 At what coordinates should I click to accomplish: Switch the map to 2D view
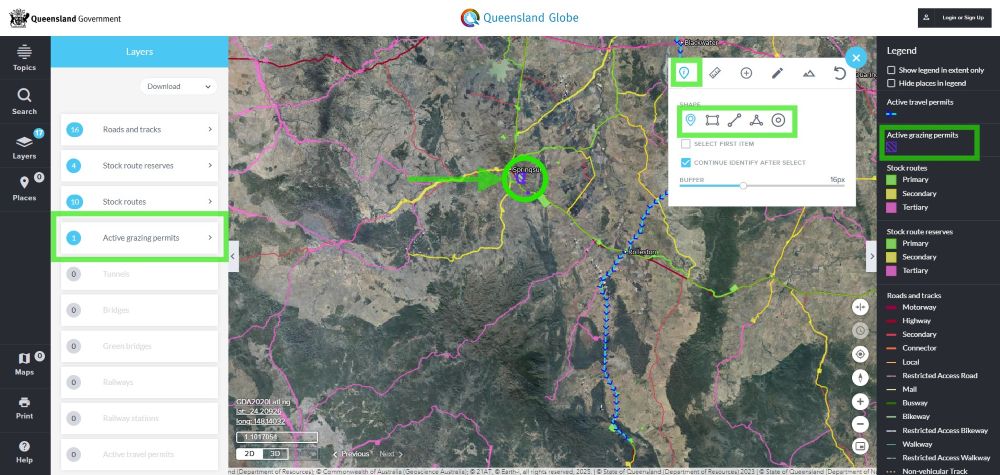(249, 454)
